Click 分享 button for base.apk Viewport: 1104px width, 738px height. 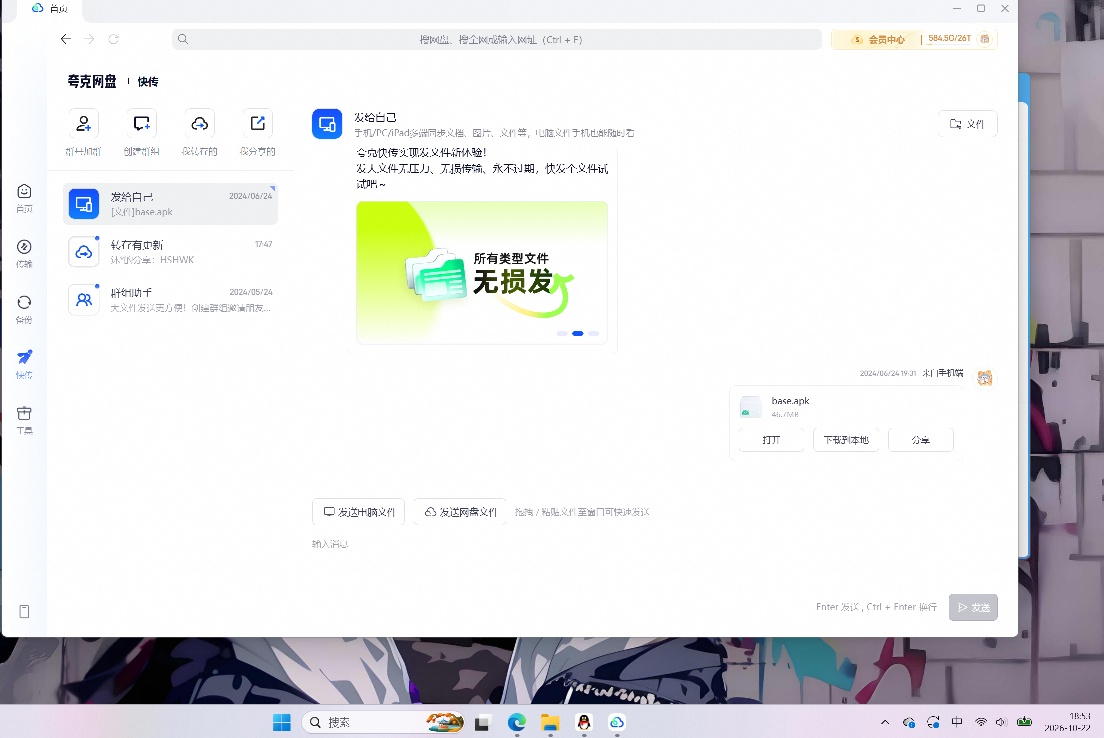pos(920,439)
